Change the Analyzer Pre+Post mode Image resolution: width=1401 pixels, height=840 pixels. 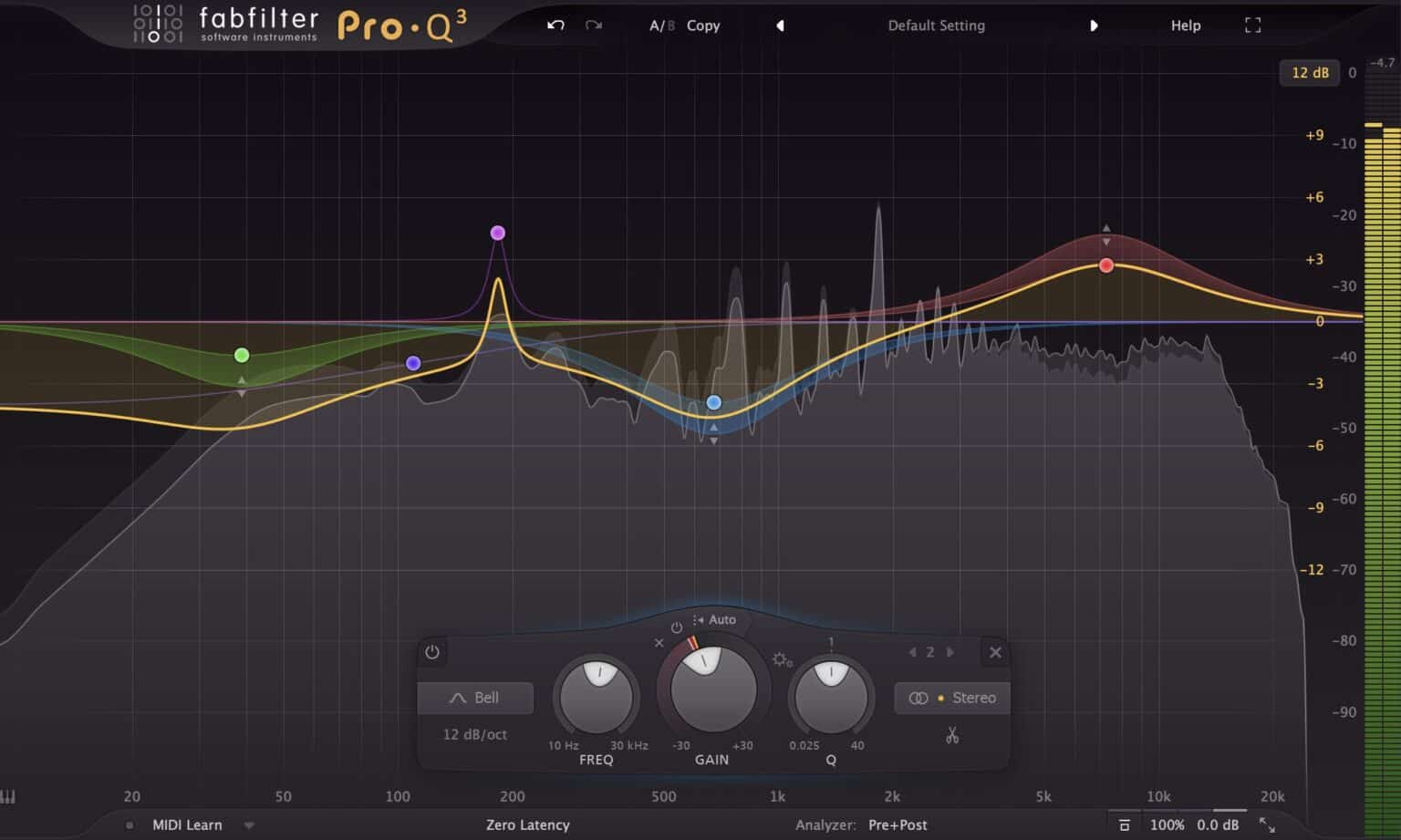click(x=898, y=824)
